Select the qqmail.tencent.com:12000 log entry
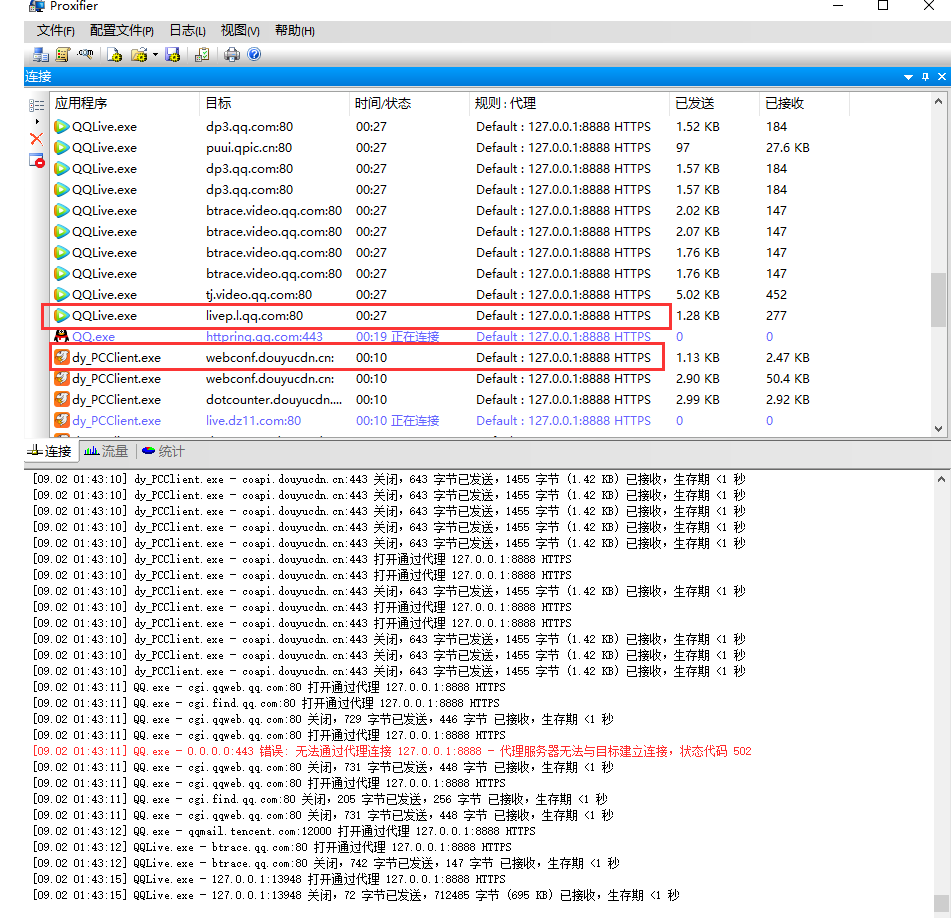This screenshot has height=918, width=951. 284,831
